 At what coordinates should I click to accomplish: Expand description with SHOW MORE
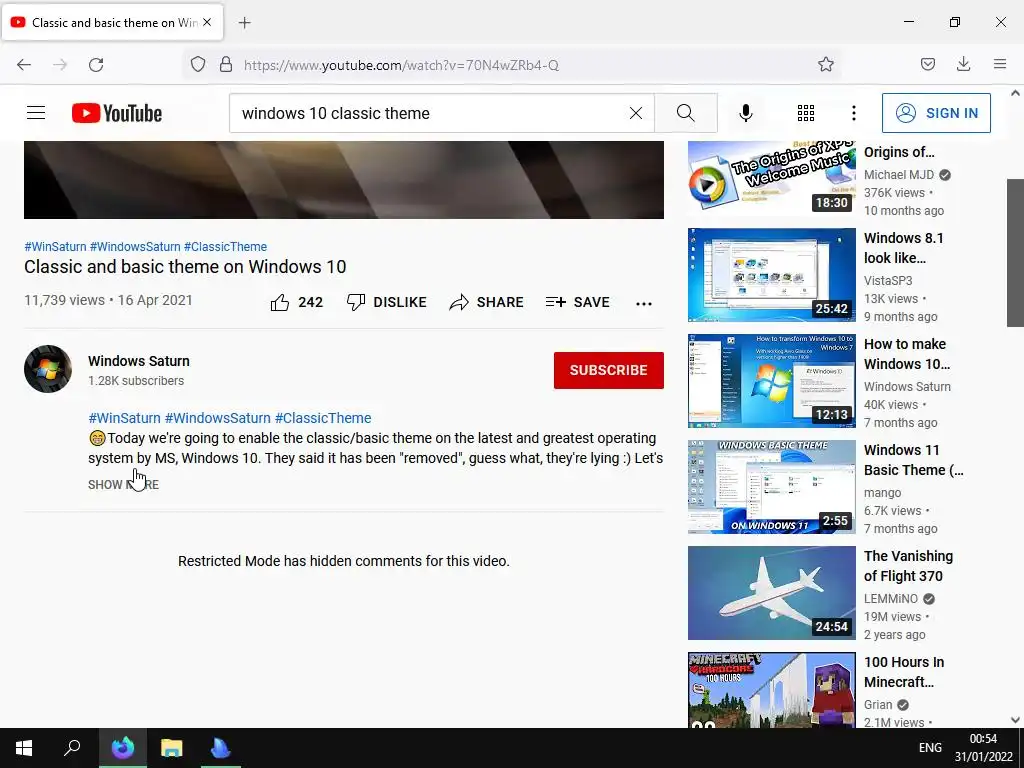click(123, 485)
